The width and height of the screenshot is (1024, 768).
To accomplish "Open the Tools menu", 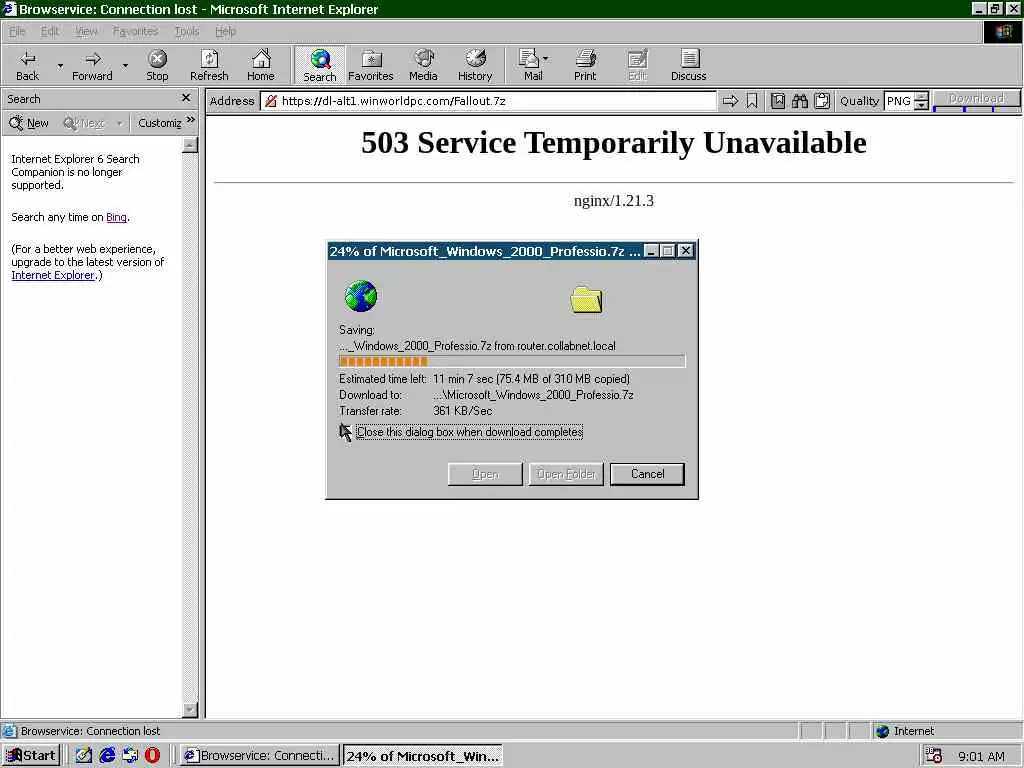I will coord(187,31).
